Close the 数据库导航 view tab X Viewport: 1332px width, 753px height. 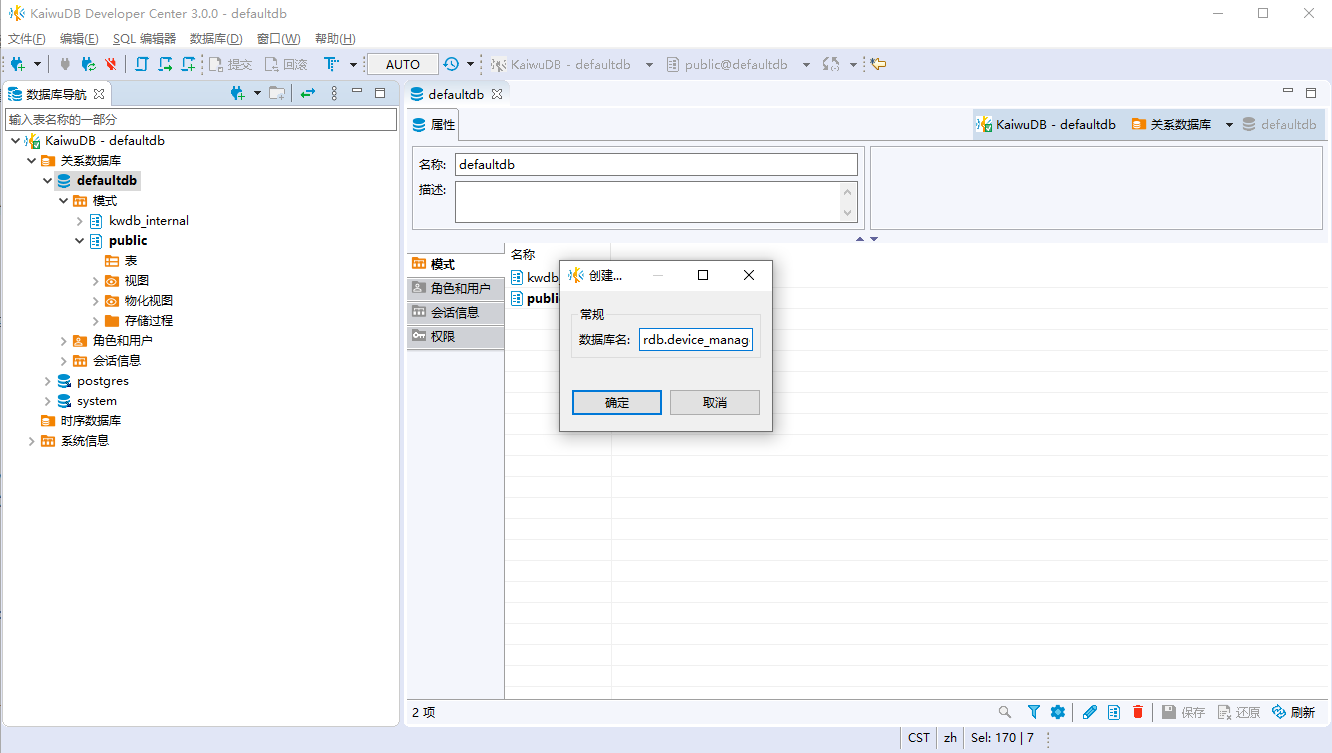click(x=99, y=94)
